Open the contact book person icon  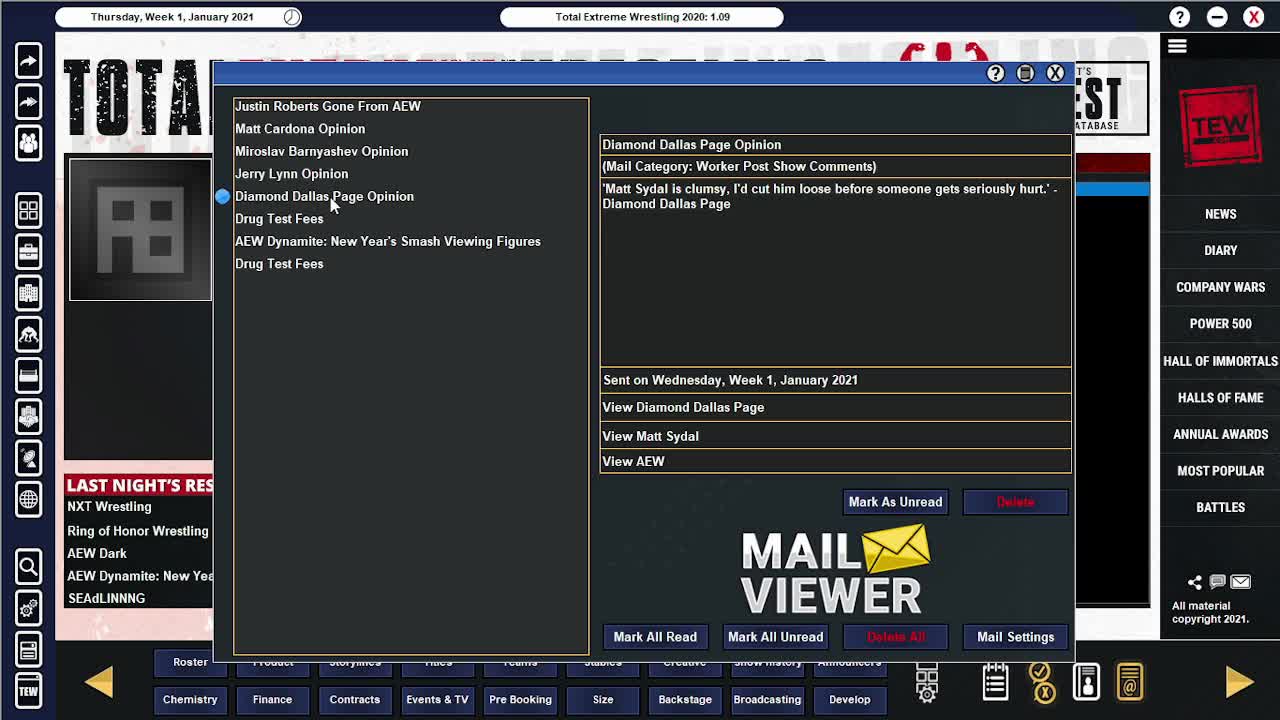1086,682
